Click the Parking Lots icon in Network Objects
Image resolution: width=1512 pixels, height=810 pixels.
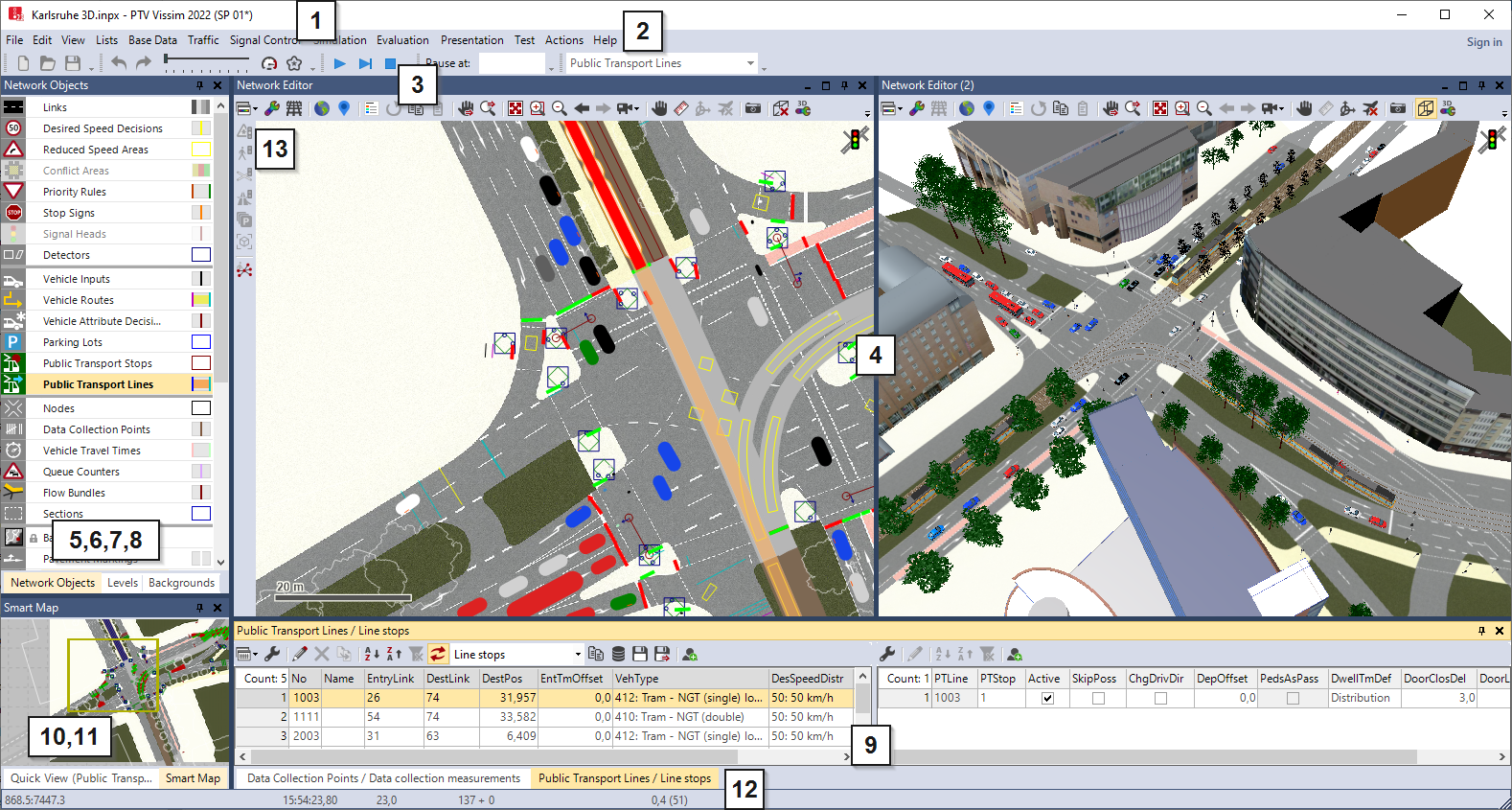pos(13,342)
